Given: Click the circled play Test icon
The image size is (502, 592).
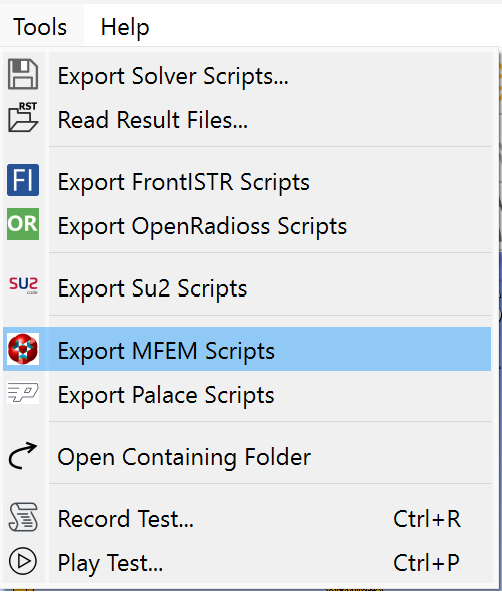Looking at the screenshot, I should point(23,561).
